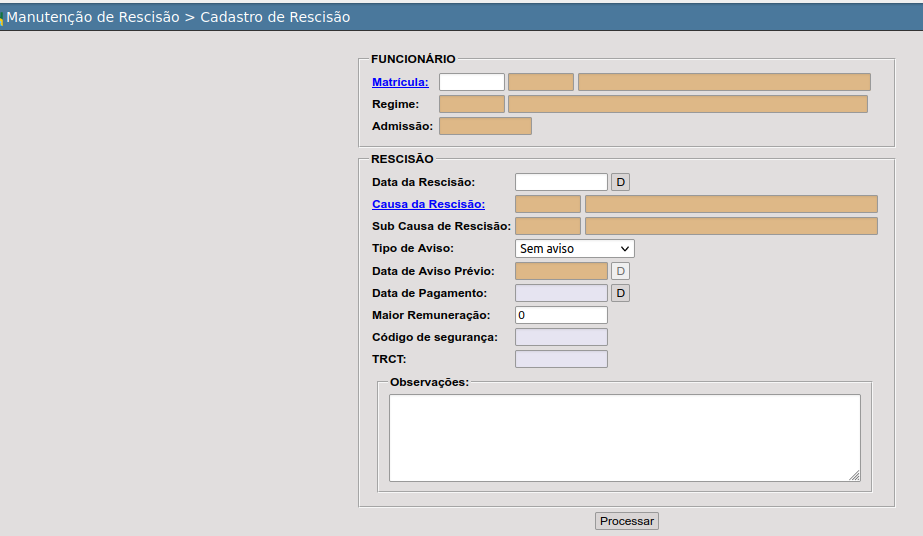Image resolution: width=923 pixels, height=536 pixels.
Task: Click the Regime code field
Action: coord(471,104)
